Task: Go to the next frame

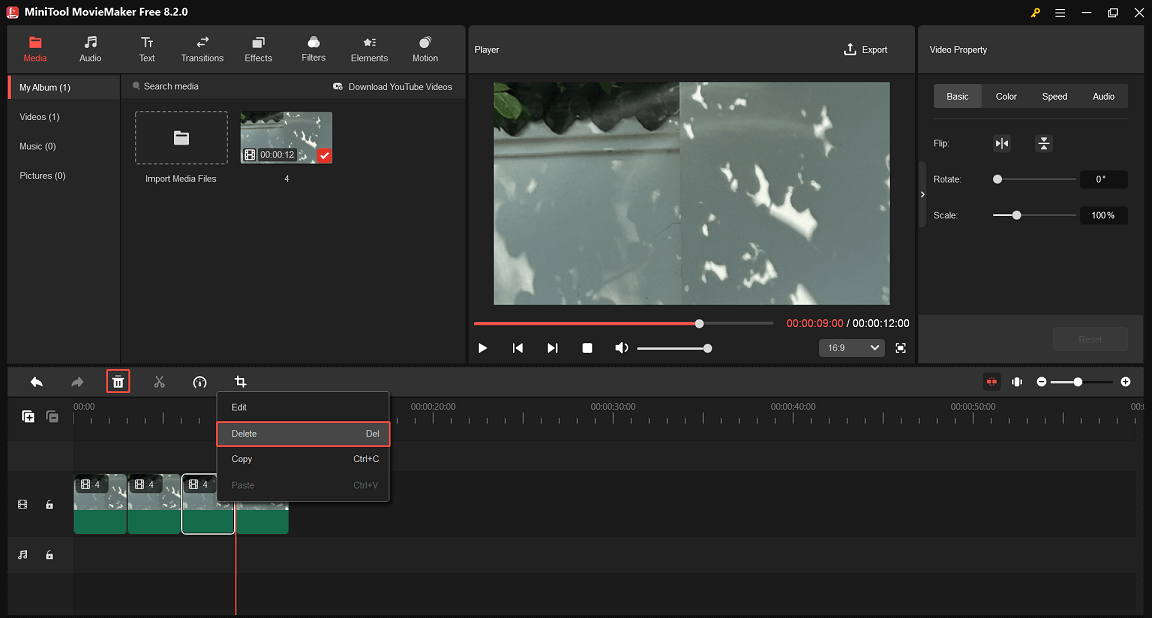Action: pyautogui.click(x=552, y=348)
